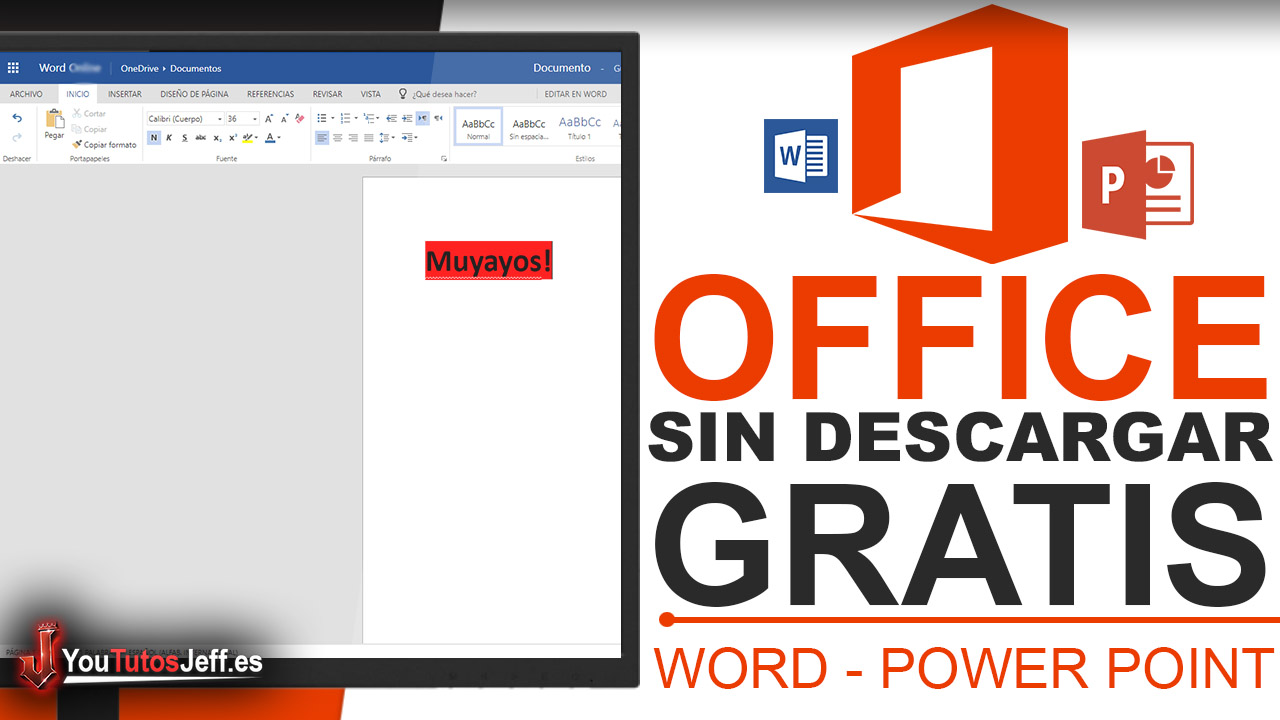
Task: Increase font size with the grow icon
Action: pos(269,118)
